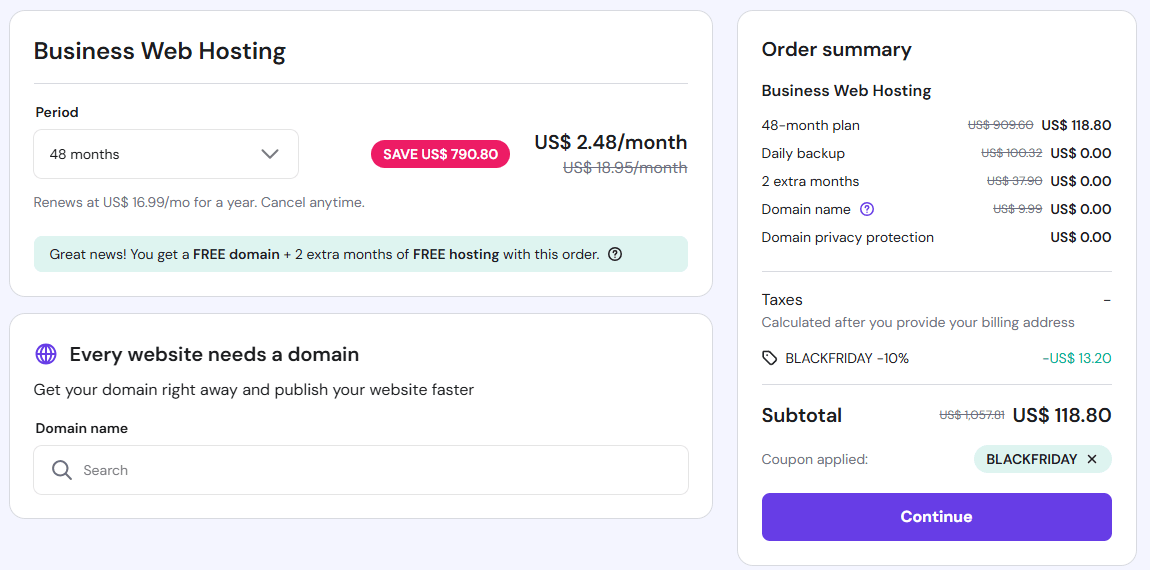
Task: Click the Domain privacy protection line item
Action: click(x=847, y=237)
